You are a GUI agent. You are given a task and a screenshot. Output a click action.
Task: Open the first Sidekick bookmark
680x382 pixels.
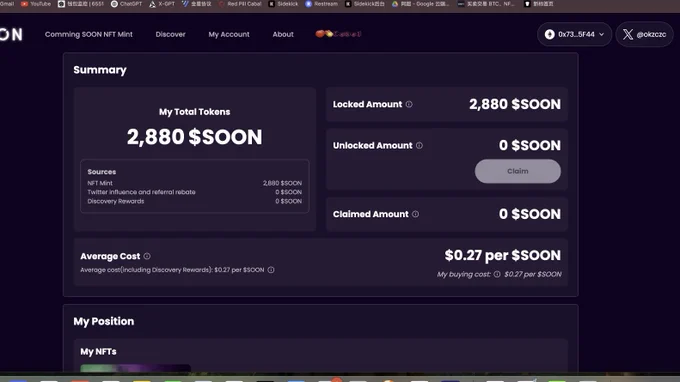point(283,4)
